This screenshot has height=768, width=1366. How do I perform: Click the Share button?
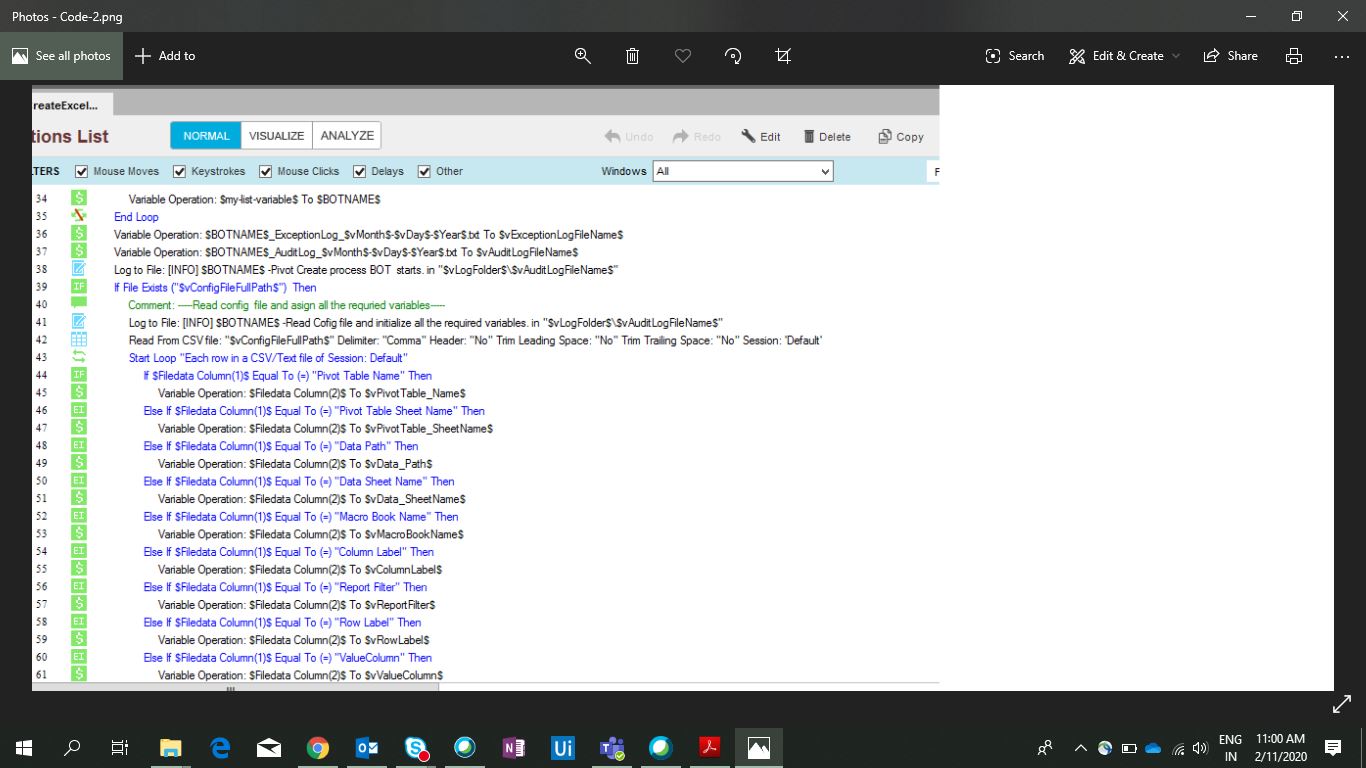click(1231, 56)
